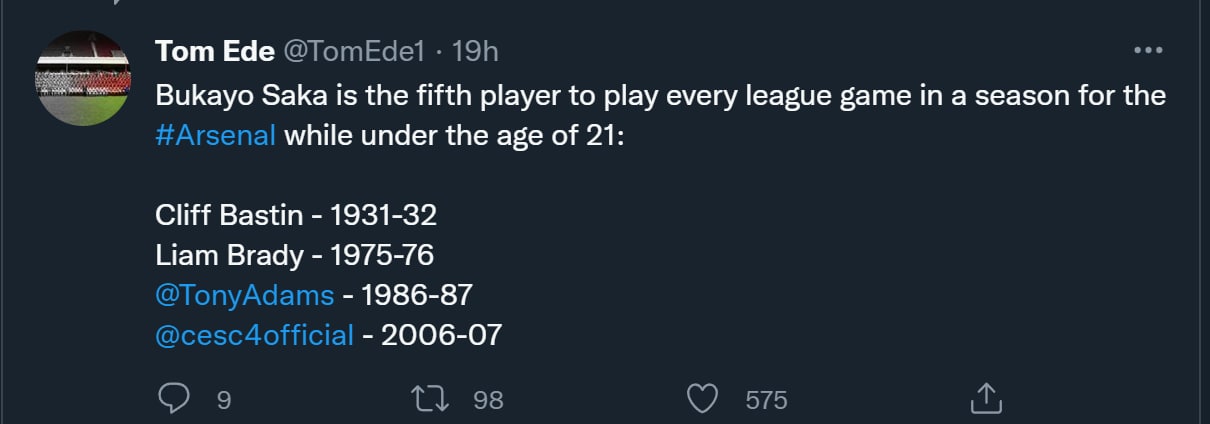Open the share icon menu
Image resolution: width=1210 pixels, height=424 pixels.
point(986,398)
